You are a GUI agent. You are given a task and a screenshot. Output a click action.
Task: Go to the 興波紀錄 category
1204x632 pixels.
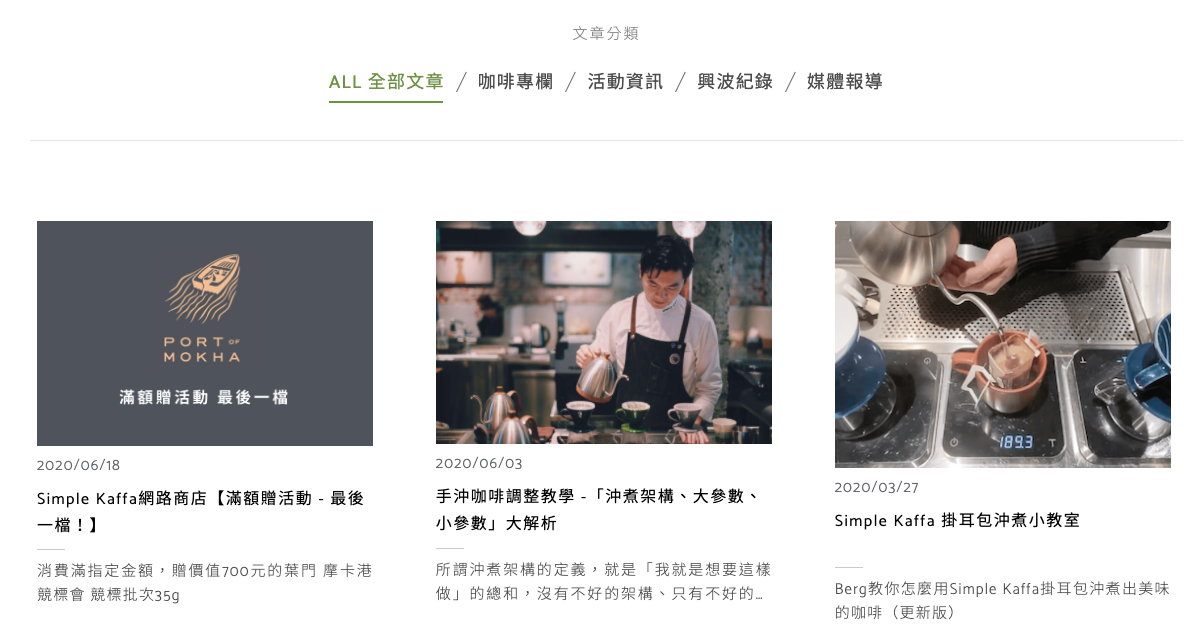point(735,82)
